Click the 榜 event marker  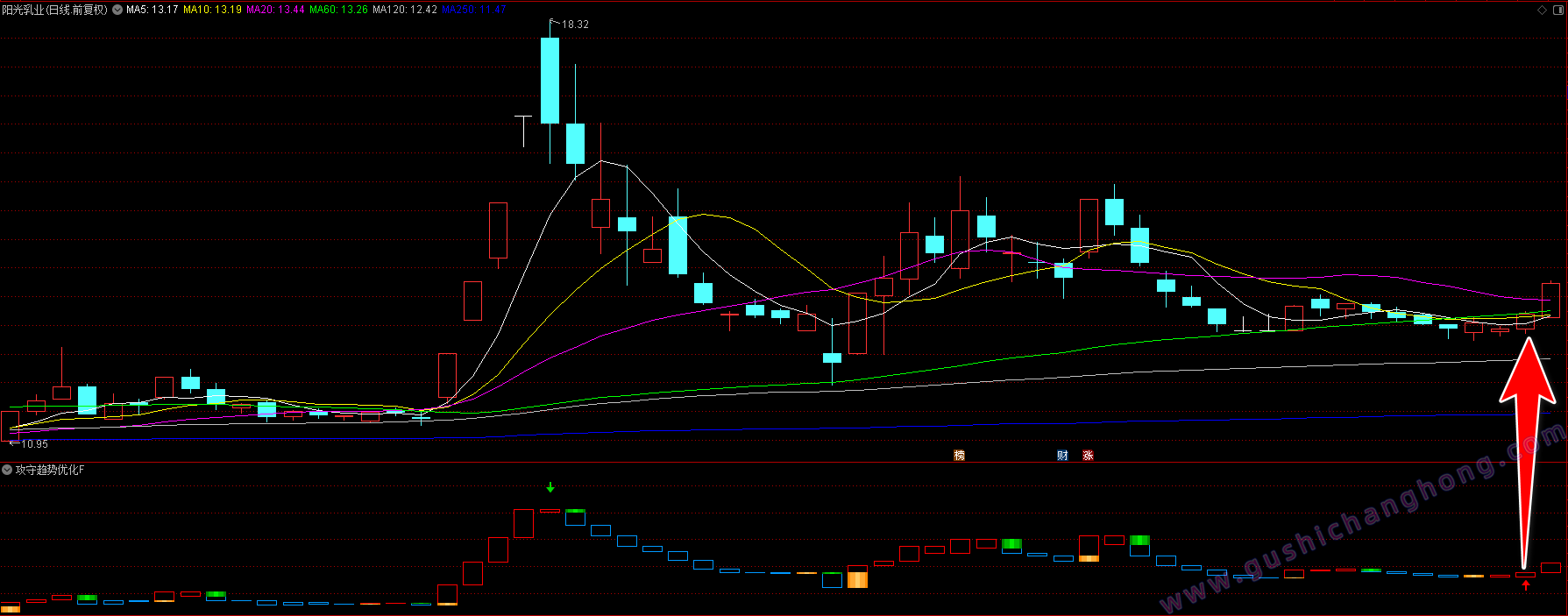(959, 456)
